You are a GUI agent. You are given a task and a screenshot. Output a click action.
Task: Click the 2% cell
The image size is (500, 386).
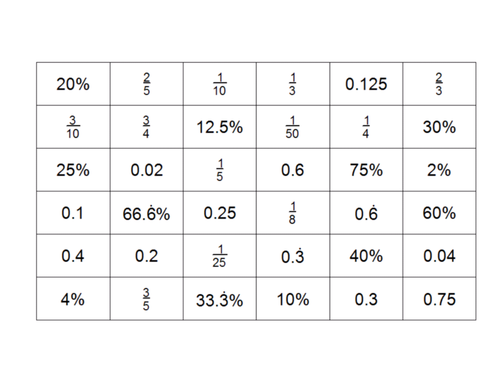pyautogui.click(x=439, y=170)
